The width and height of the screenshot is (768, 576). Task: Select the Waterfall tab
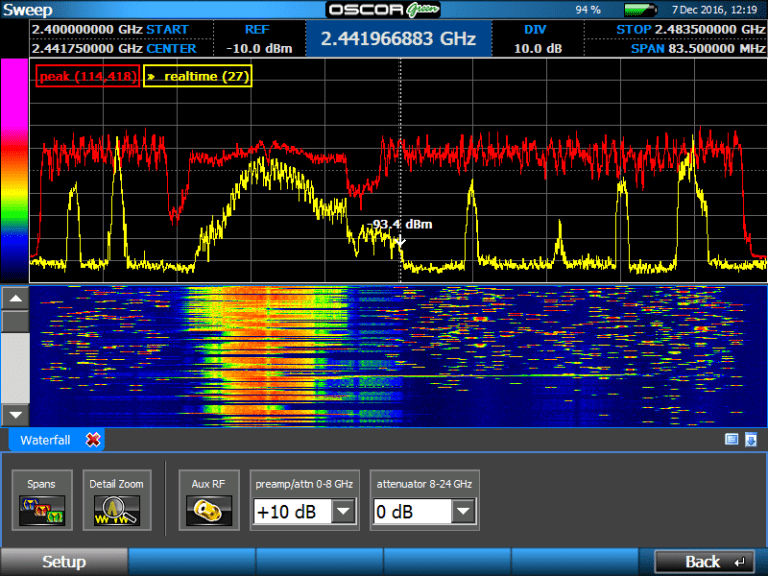pyautogui.click(x=46, y=440)
